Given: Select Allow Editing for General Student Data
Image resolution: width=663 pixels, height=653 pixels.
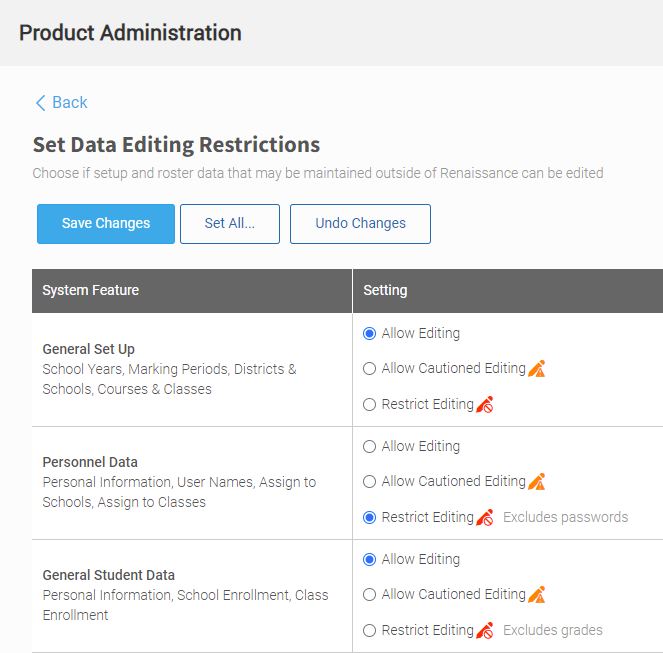Looking at the screenshot, I should [x=369, y=560].
